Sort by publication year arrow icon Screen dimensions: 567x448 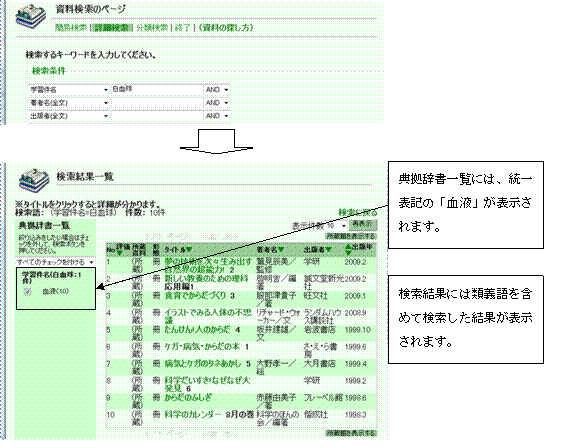[x=348, y=249]
